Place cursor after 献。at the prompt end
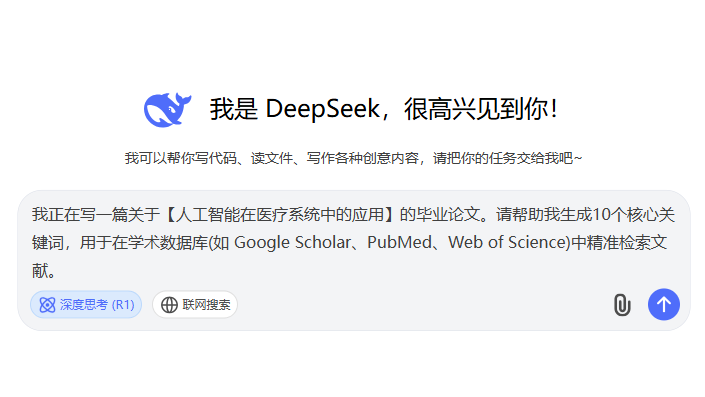The image size is (705, 397). (x=56, y=271)
